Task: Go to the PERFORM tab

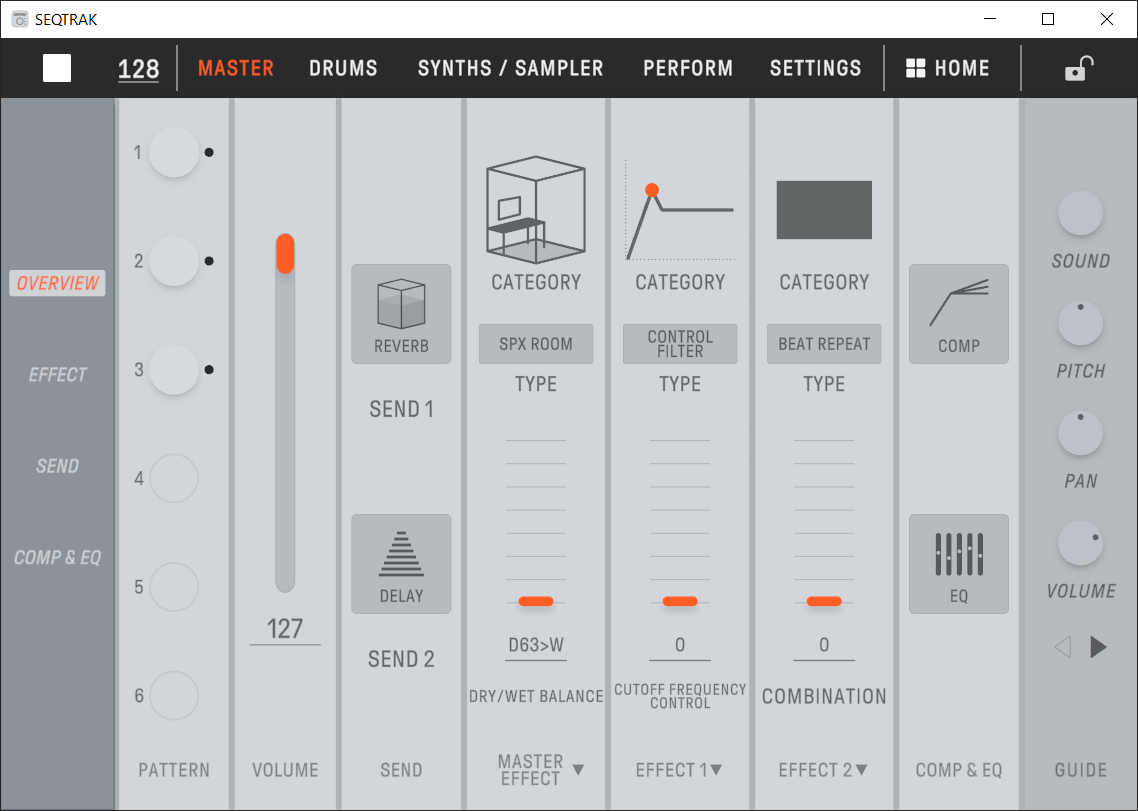Action: coord(688,68)
